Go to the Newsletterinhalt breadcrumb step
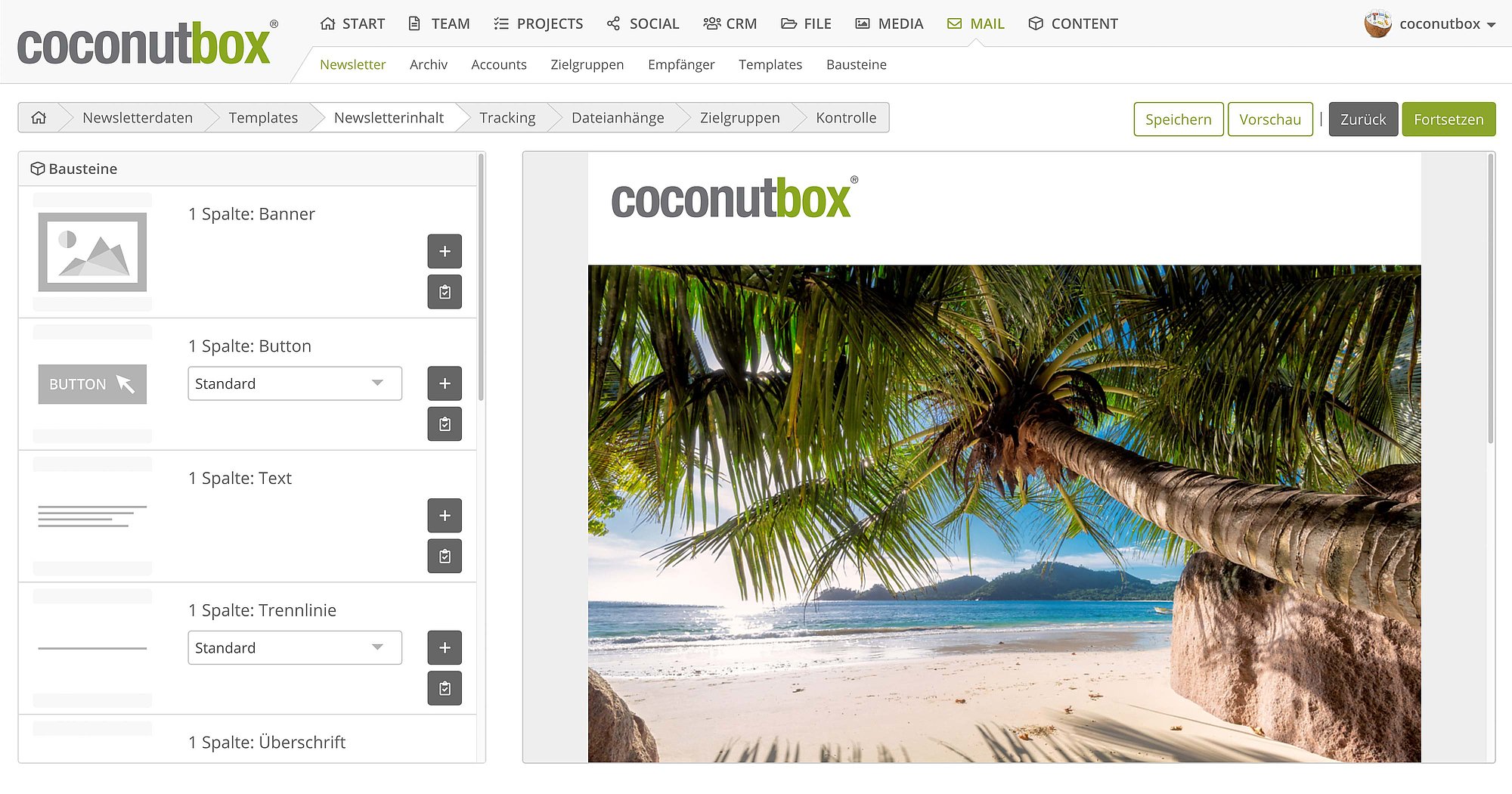The width and height of the screenshot is (1512, 794). [x=389, y=118]
